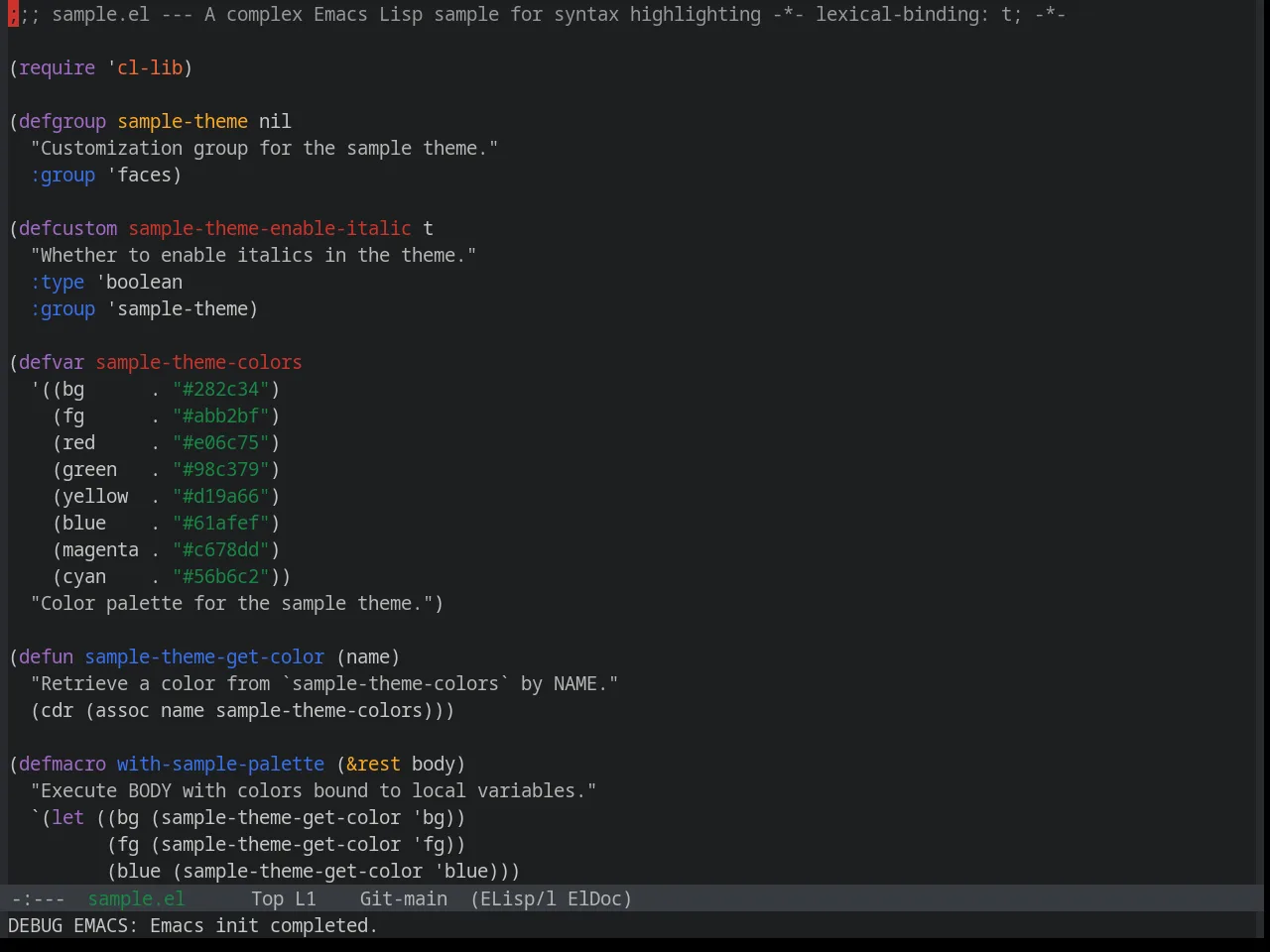Click the color string "#61afef"
This screenshot has height=952, width=1270.
pyautogui.click(x=221, y=523)
